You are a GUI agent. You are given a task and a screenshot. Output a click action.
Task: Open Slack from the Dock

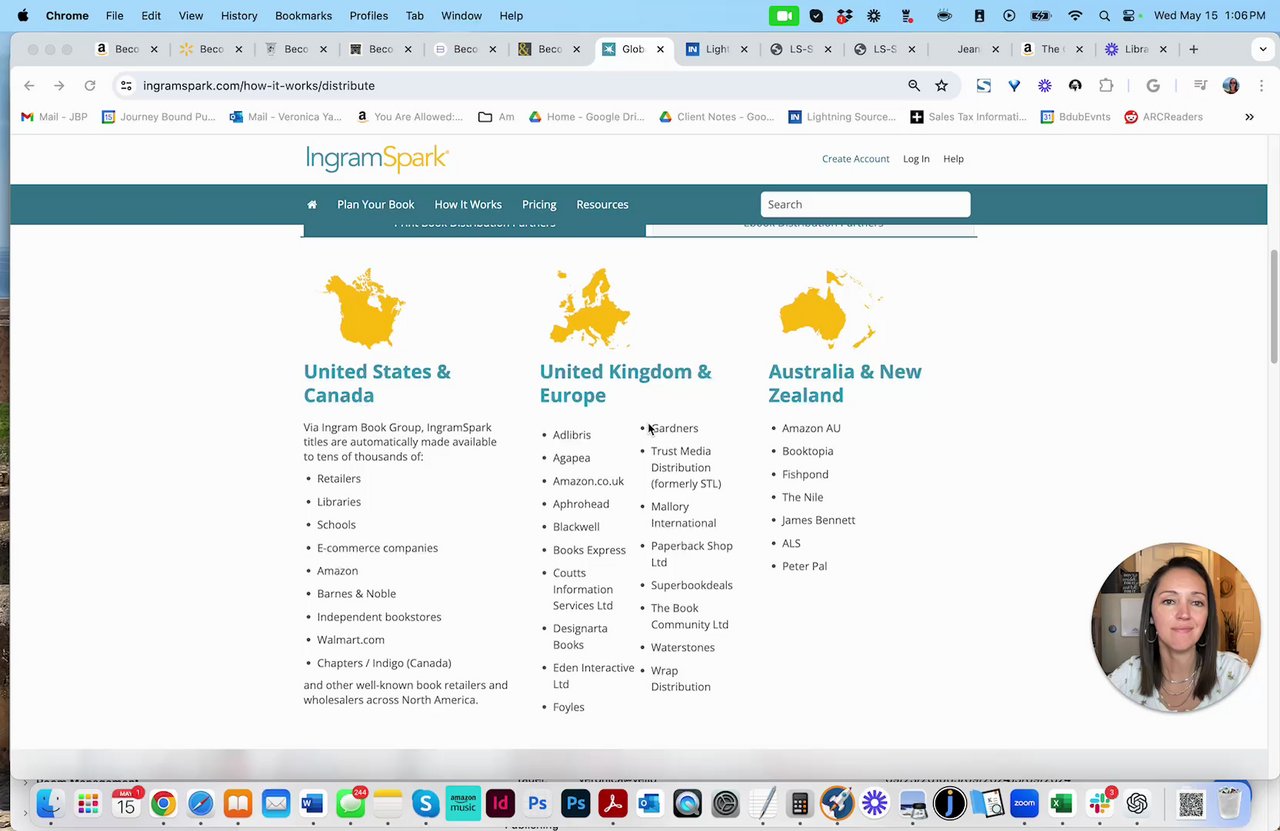tap(1099, 803)
